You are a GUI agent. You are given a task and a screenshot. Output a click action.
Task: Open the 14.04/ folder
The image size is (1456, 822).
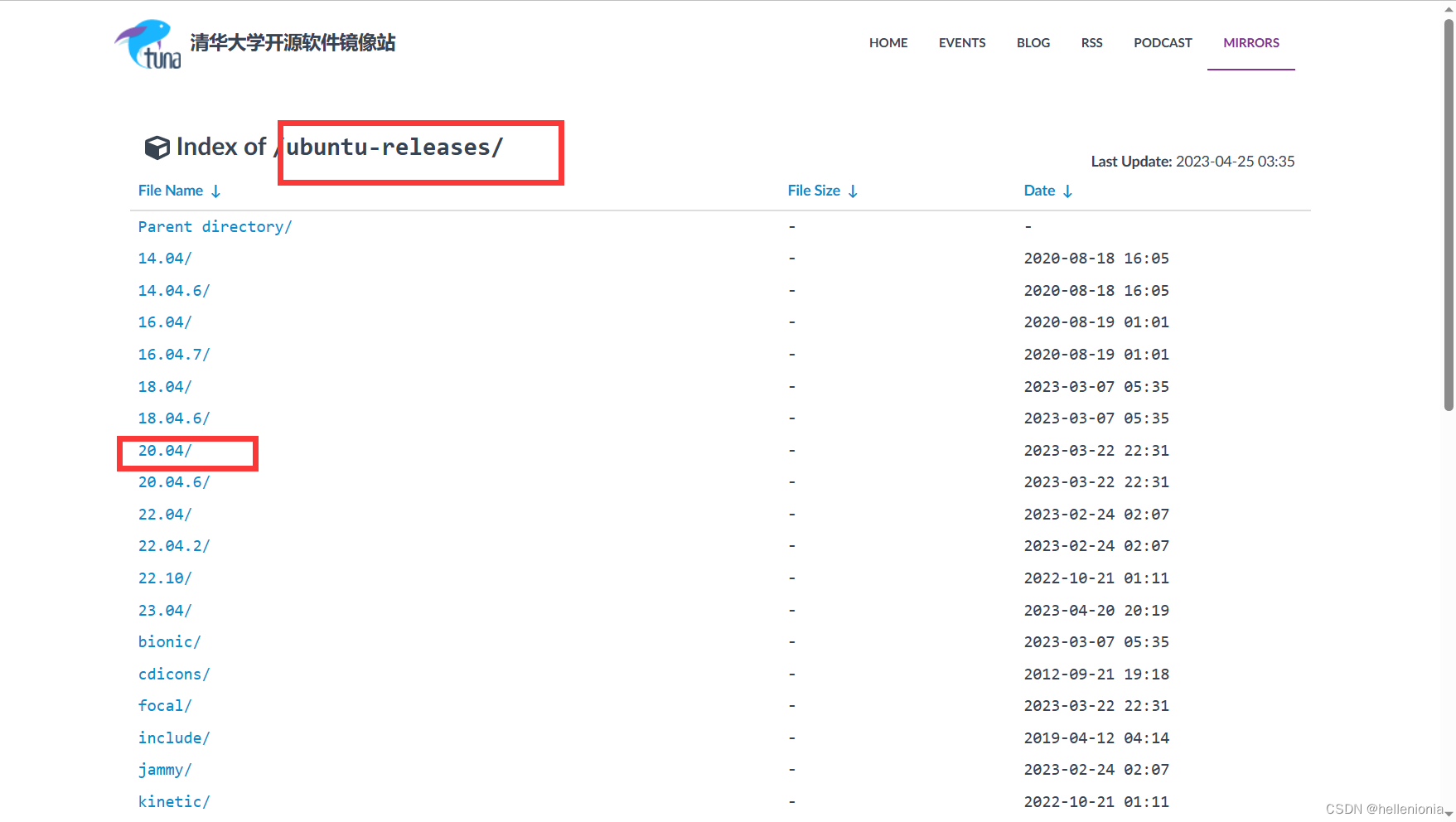pyautogui.click(x=165, y=259)
